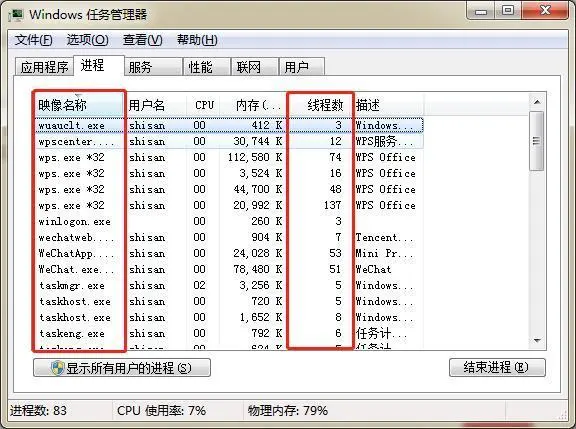
Task: Switch to the 服务 tab
Action: [154, 67]
